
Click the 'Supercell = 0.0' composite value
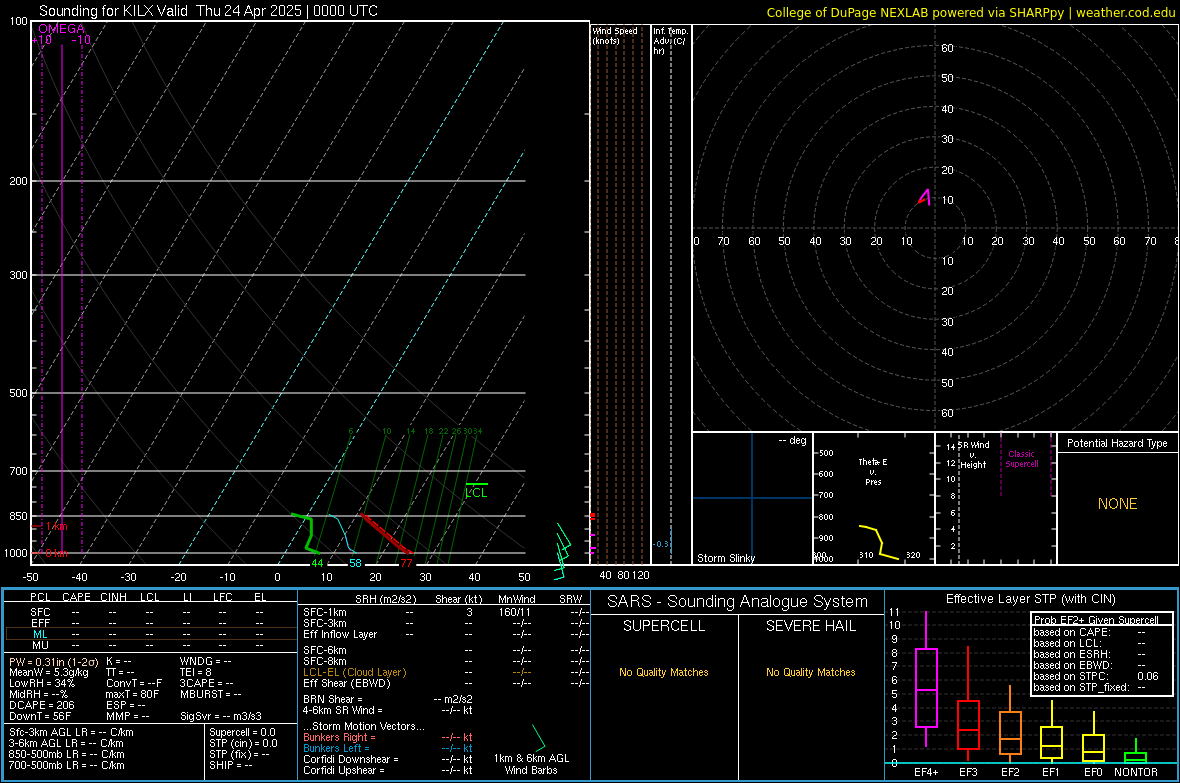coord(242,732)
